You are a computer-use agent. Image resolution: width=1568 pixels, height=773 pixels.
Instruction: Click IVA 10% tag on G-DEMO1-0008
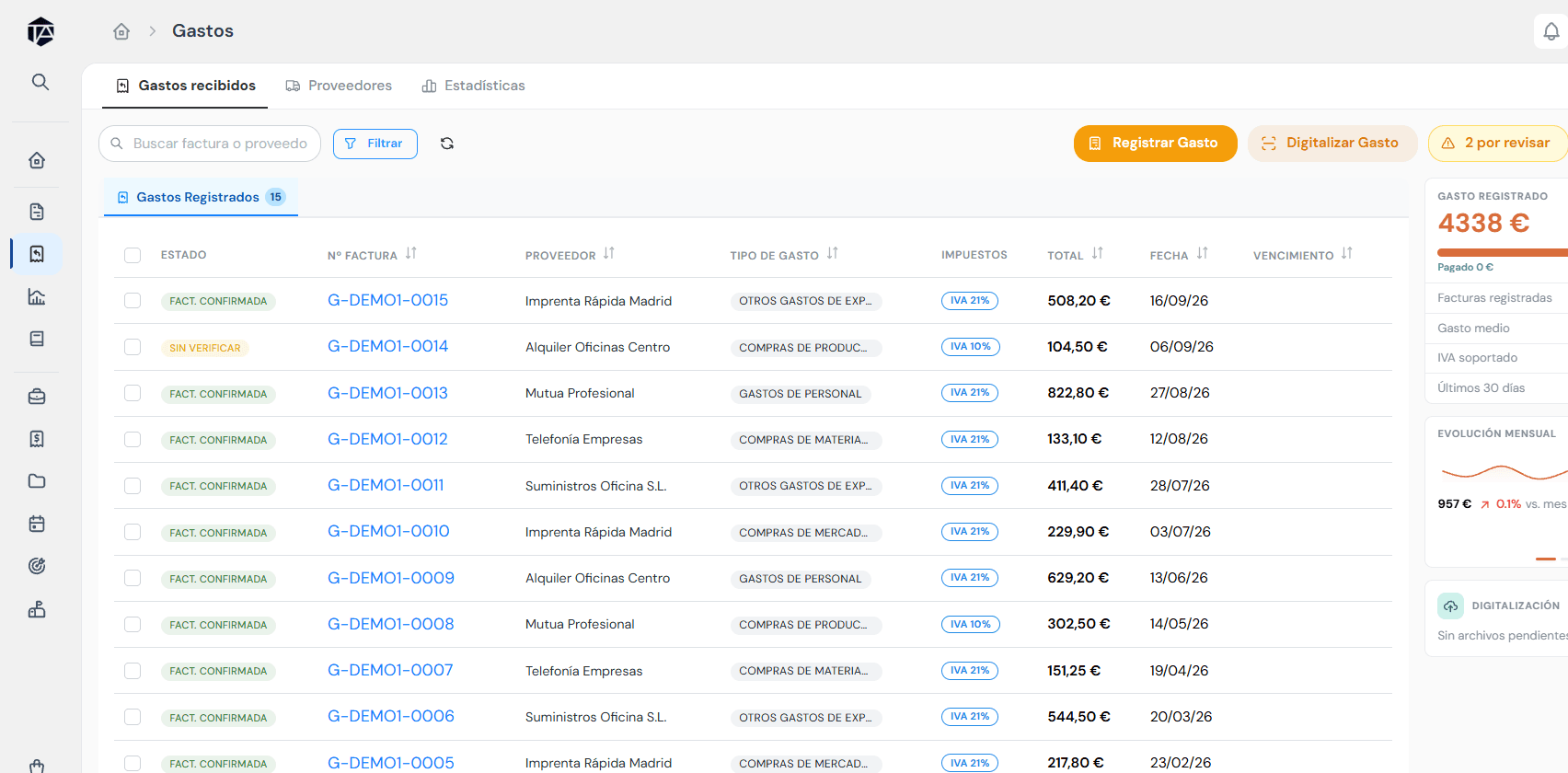pyautogui.click(x=971, y=624)
